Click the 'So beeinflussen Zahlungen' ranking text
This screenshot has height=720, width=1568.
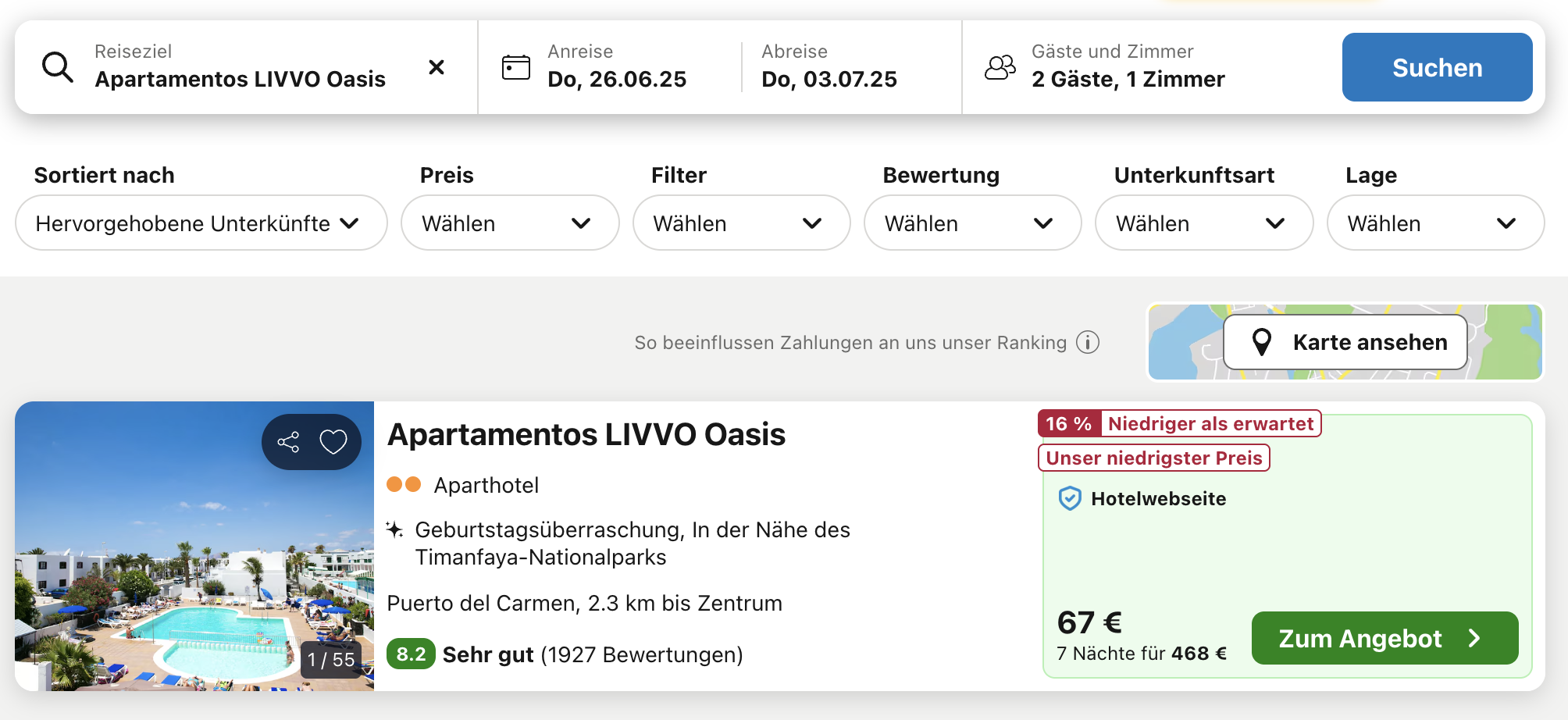tap(850, 343)
